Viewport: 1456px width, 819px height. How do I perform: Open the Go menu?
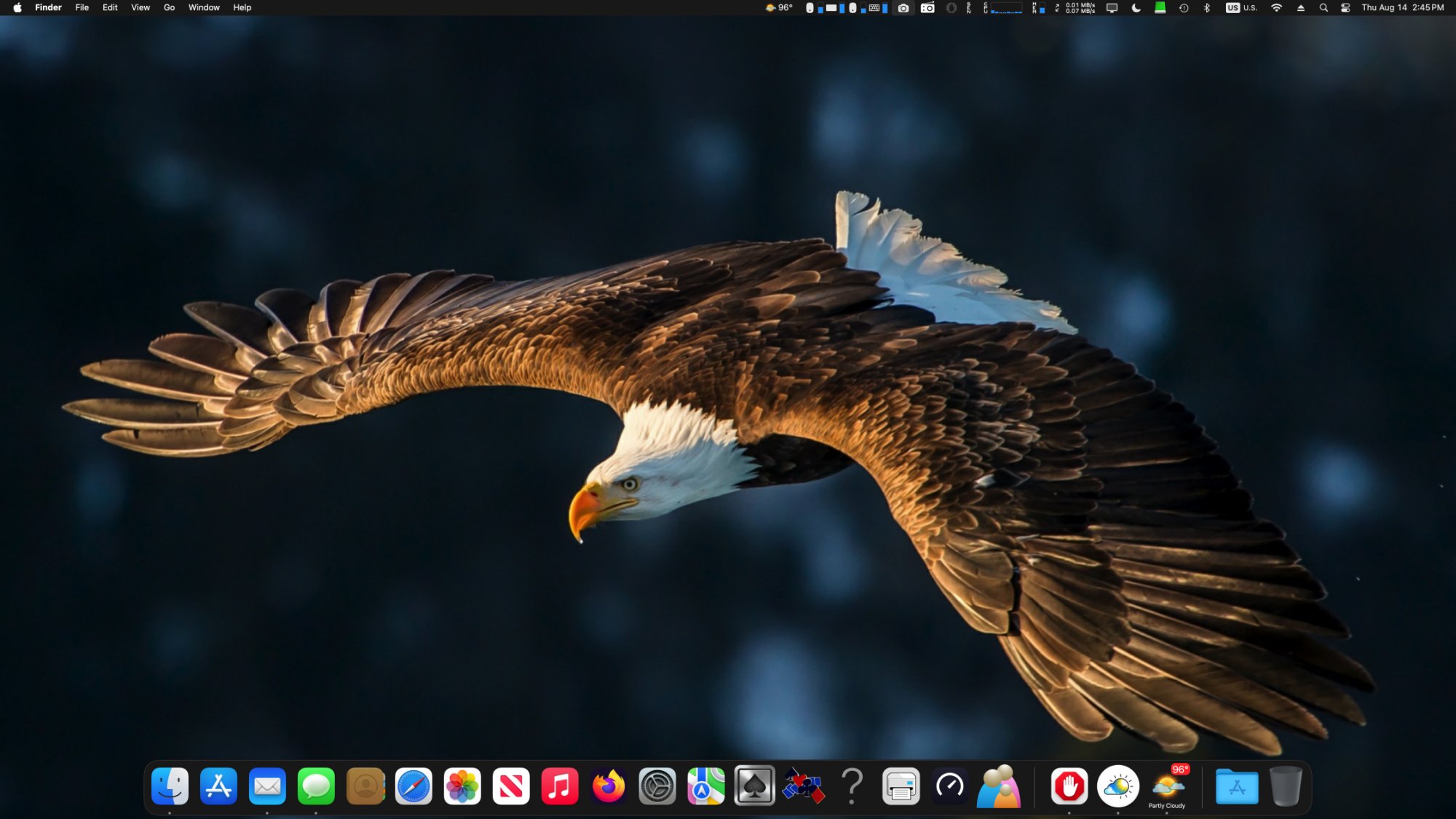click(169, 8)
